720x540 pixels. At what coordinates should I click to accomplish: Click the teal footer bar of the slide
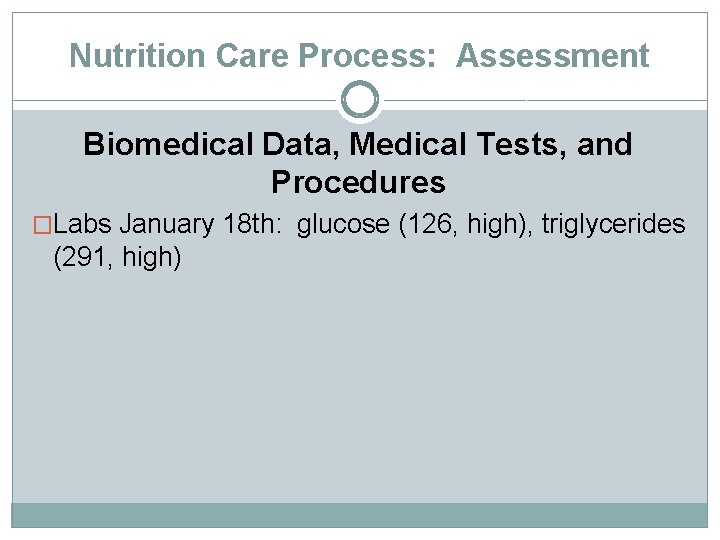tap(360, 515)
